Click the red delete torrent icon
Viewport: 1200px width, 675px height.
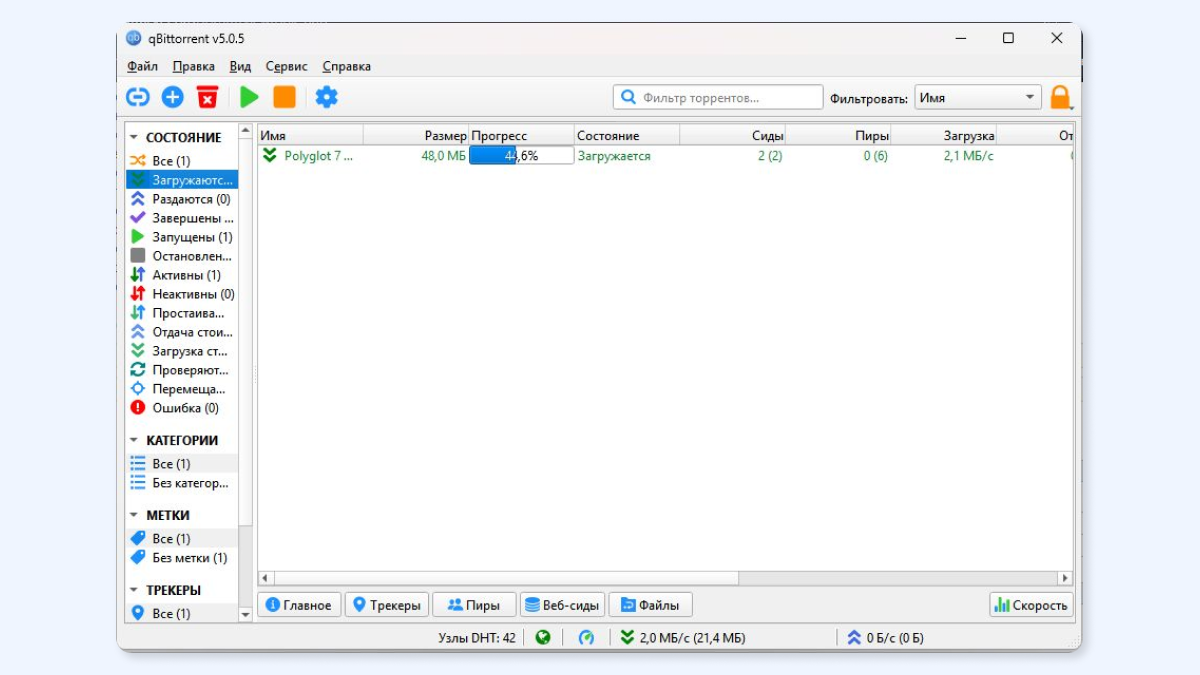pos(207,97)
